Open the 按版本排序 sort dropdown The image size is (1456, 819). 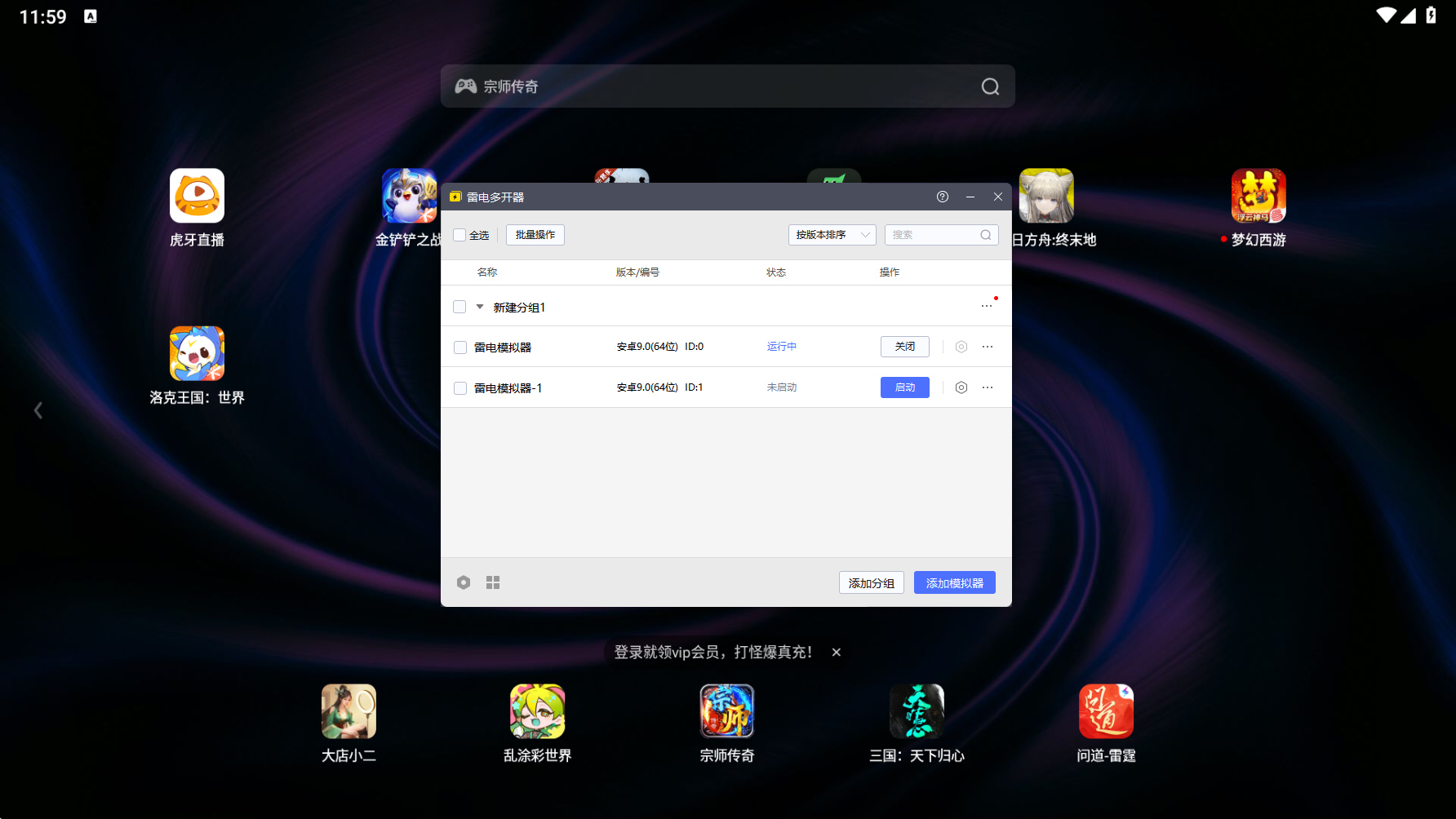(832, 235)
